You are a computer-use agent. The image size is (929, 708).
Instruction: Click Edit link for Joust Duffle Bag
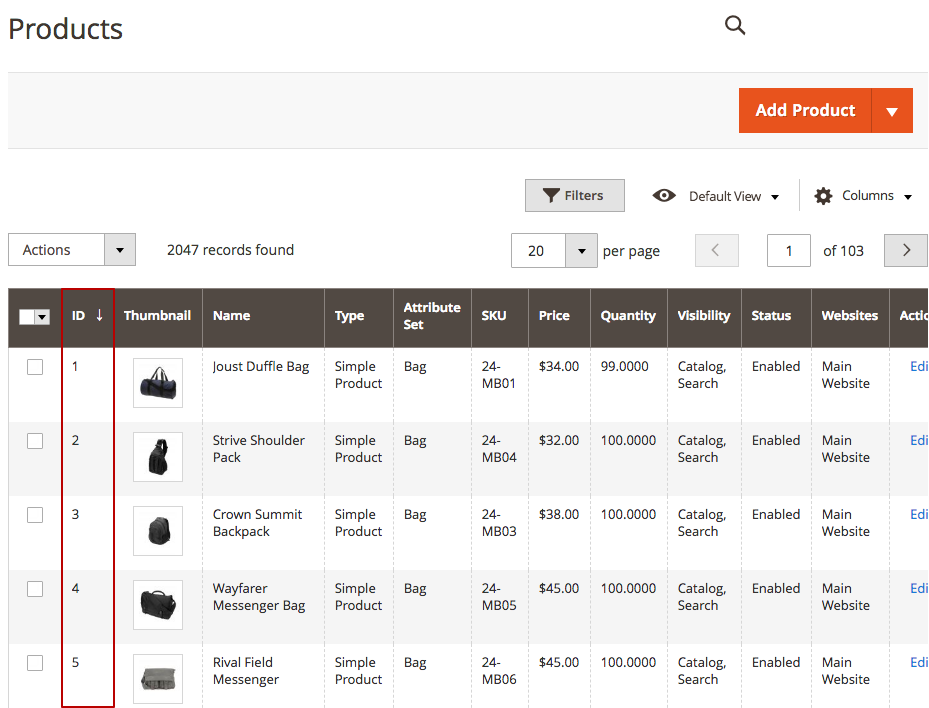point(919,367)
